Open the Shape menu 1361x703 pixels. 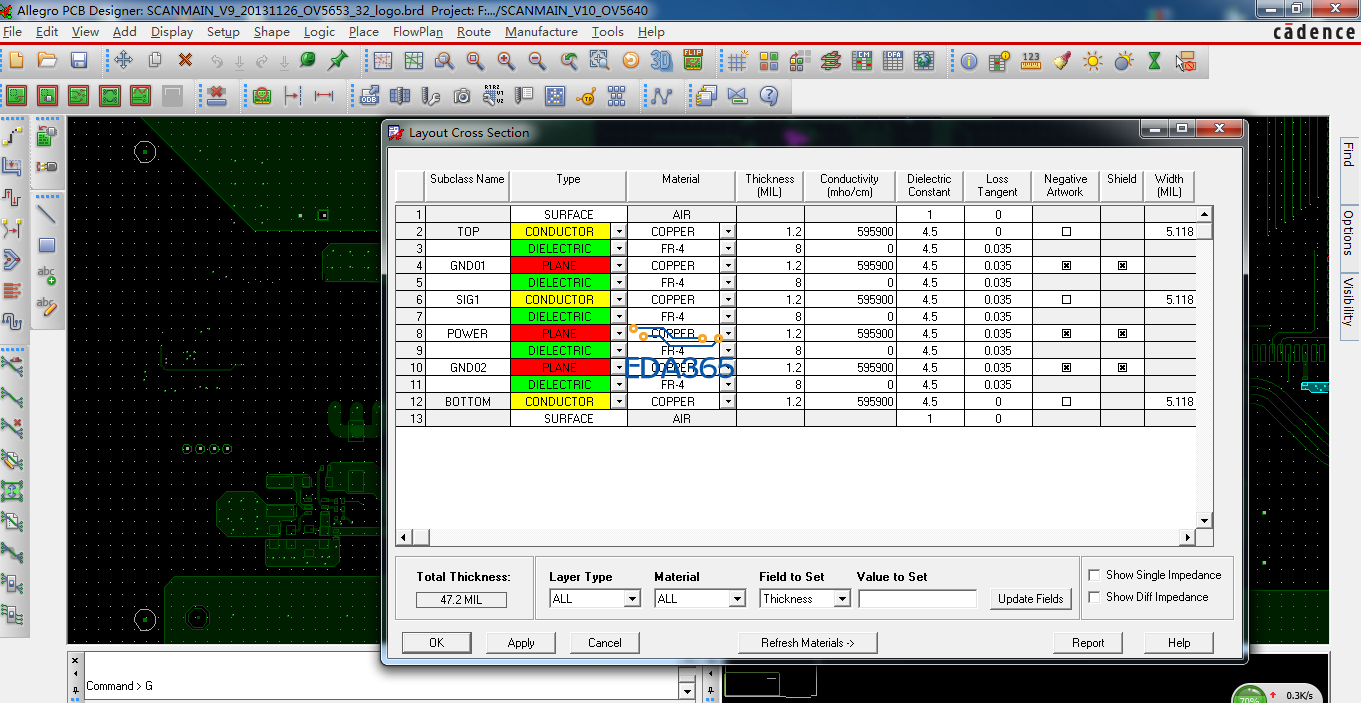(272, 32)
